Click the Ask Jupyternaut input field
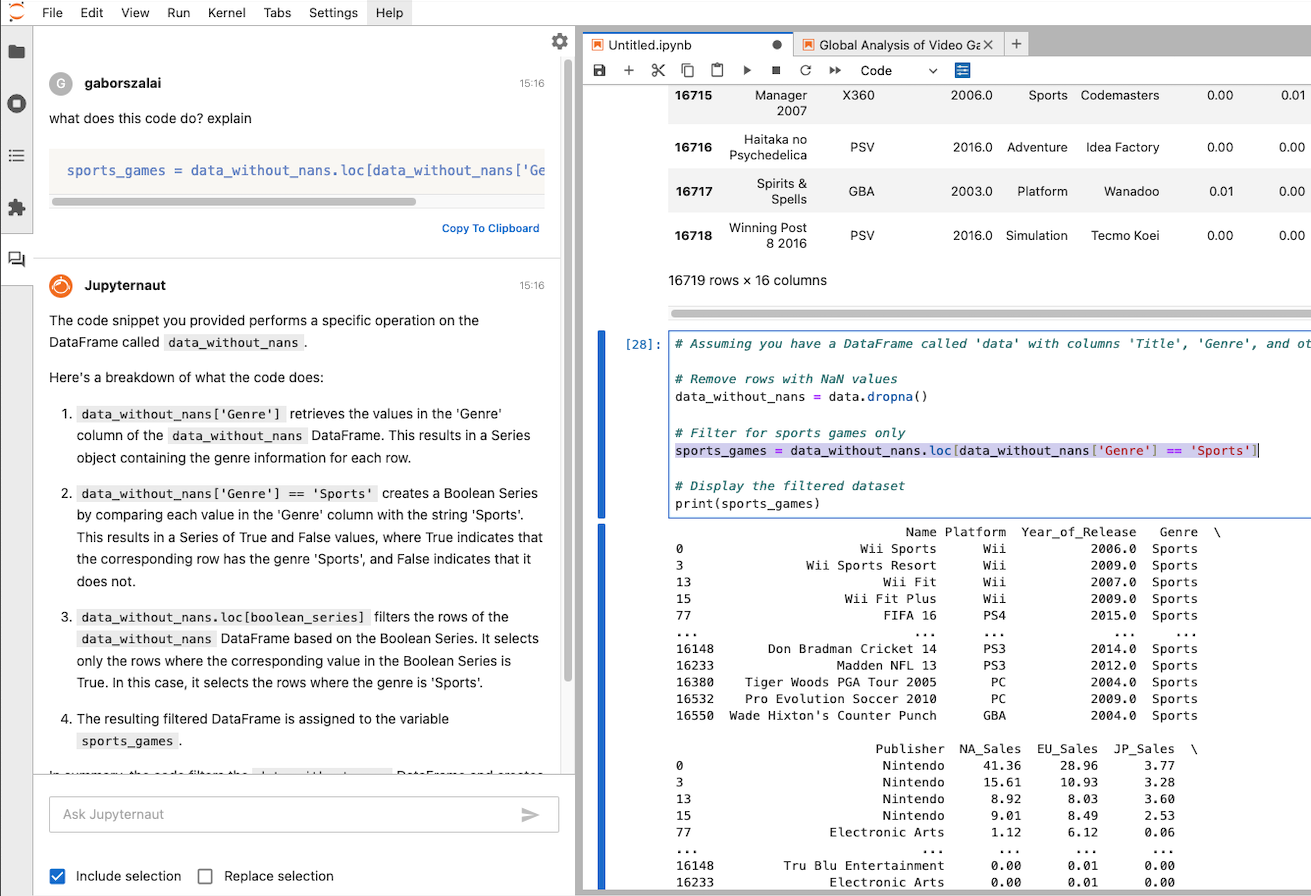 click(x=304, y=815)
